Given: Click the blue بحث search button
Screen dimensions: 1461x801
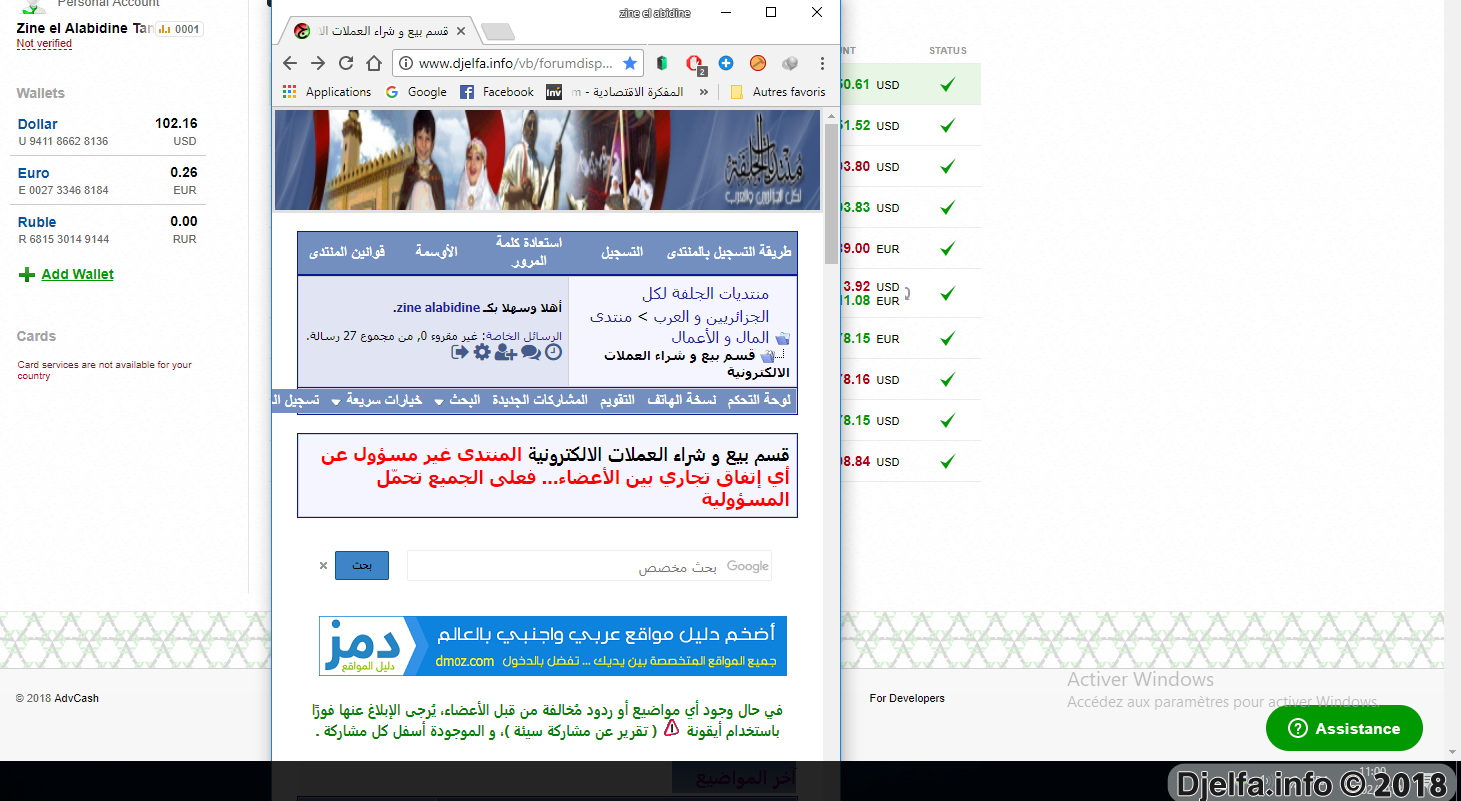Looking at the screenshot, I should point(362,565).
